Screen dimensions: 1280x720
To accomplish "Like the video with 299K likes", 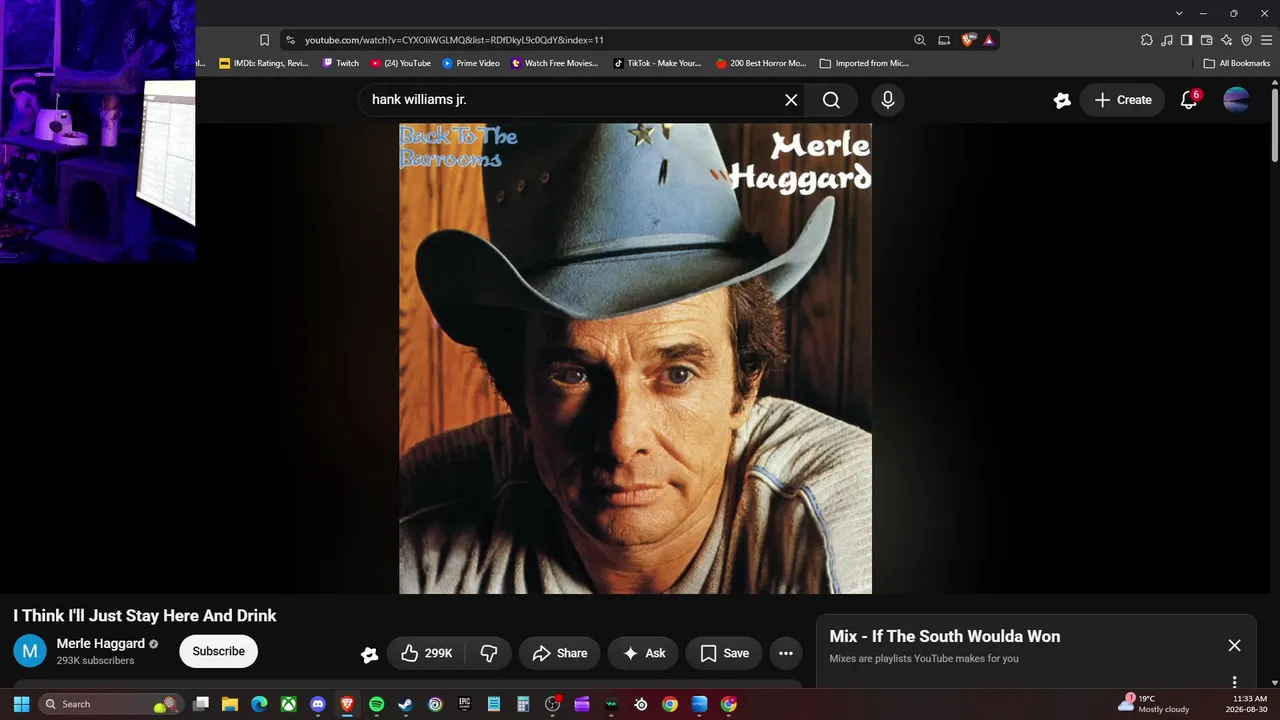I will [426, 653].
